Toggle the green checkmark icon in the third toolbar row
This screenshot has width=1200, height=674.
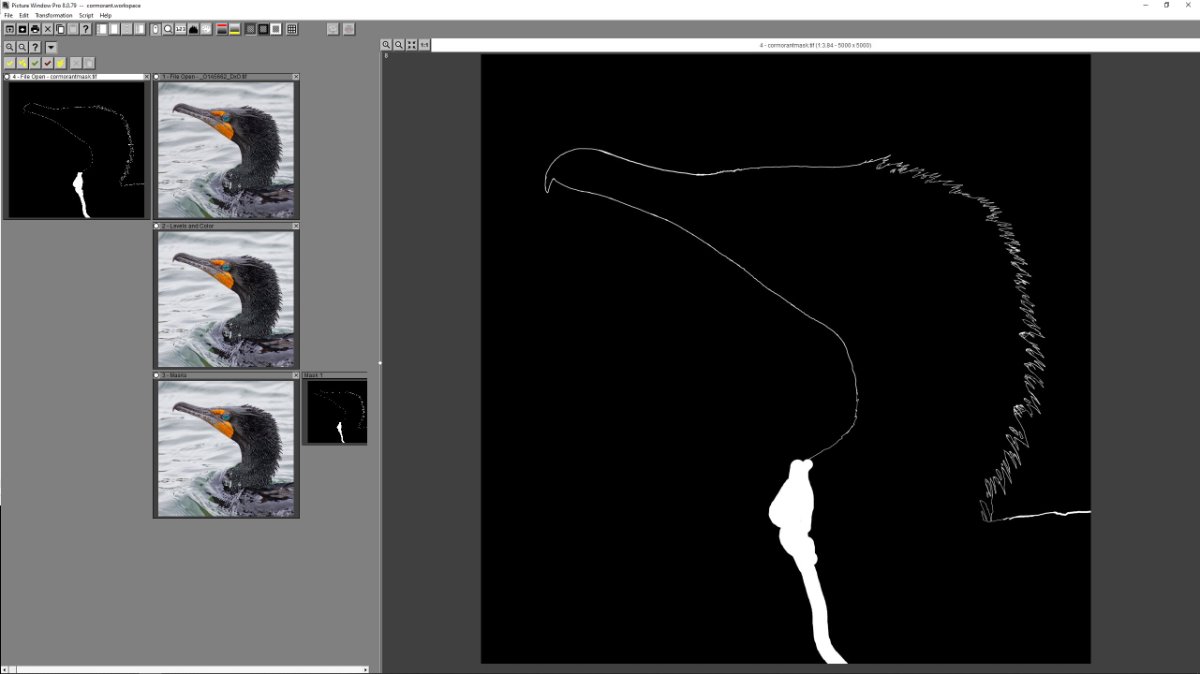pos(34,62)
